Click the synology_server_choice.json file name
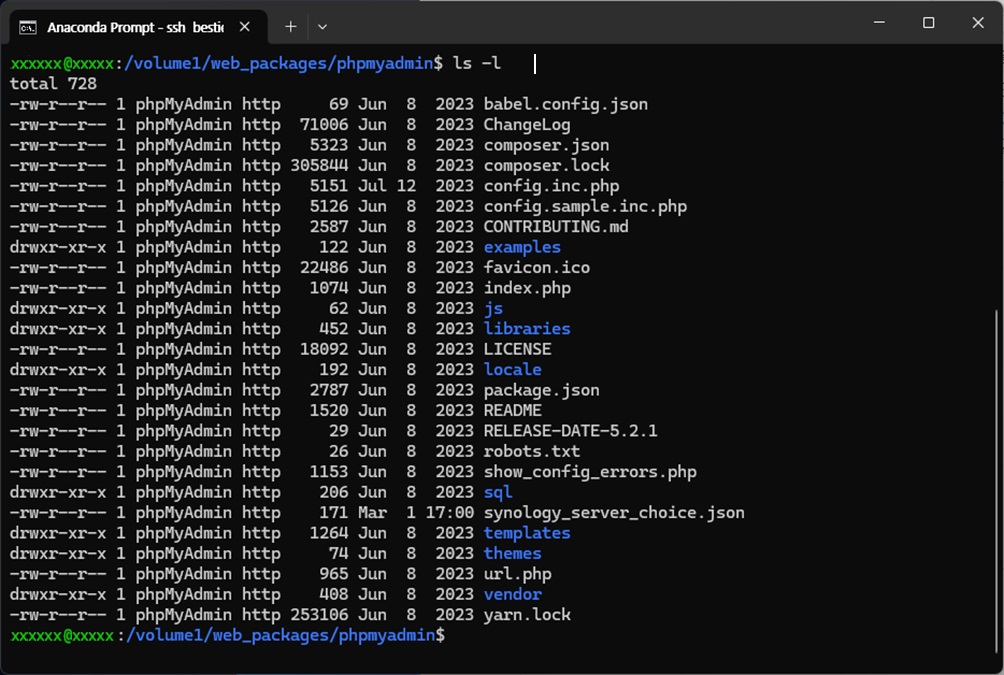This screenshot has height=675, width=1004. pyautogui.click(x=614, y=513)
